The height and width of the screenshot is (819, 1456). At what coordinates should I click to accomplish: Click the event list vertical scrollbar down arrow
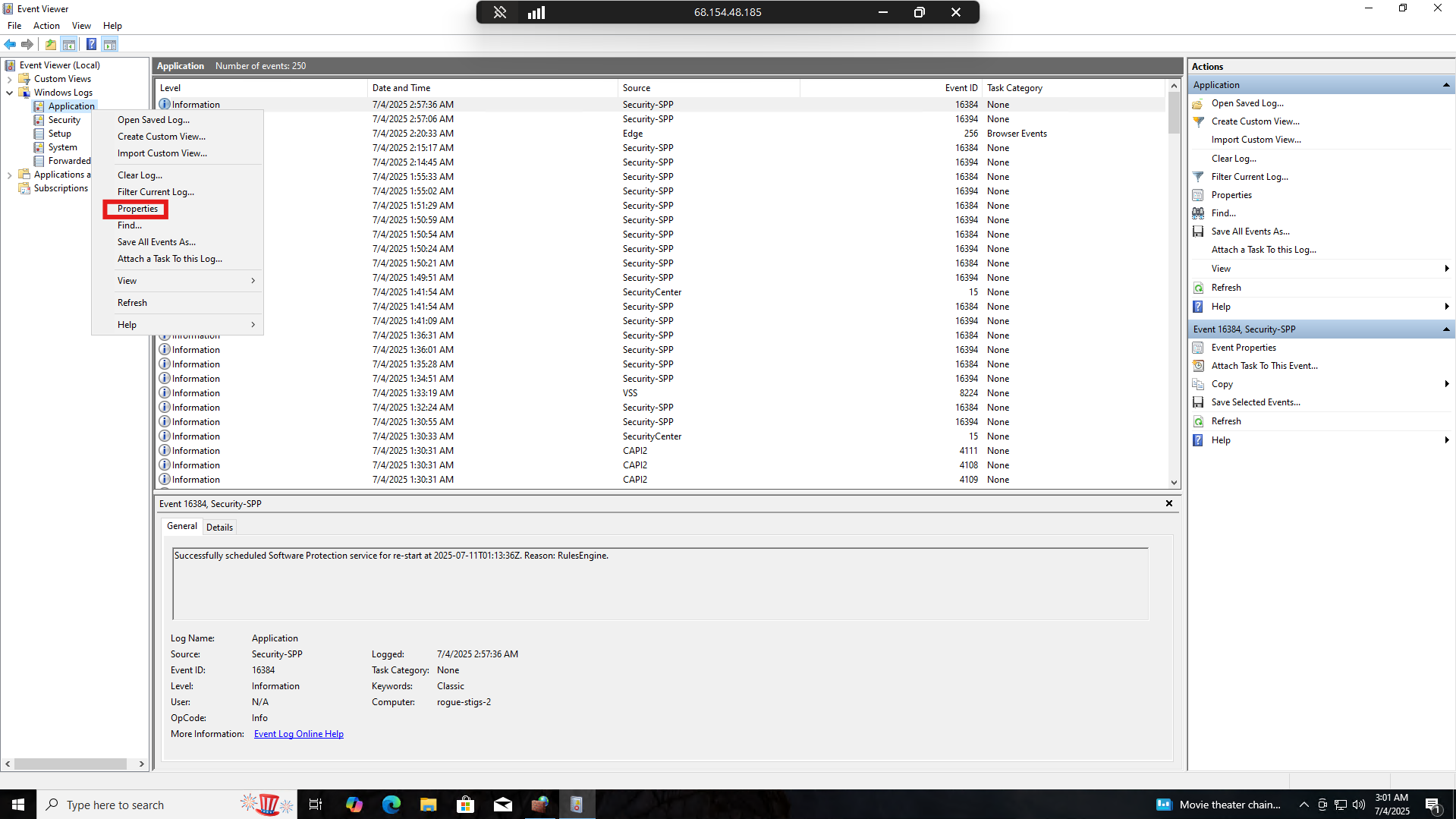coord(1174,482)
